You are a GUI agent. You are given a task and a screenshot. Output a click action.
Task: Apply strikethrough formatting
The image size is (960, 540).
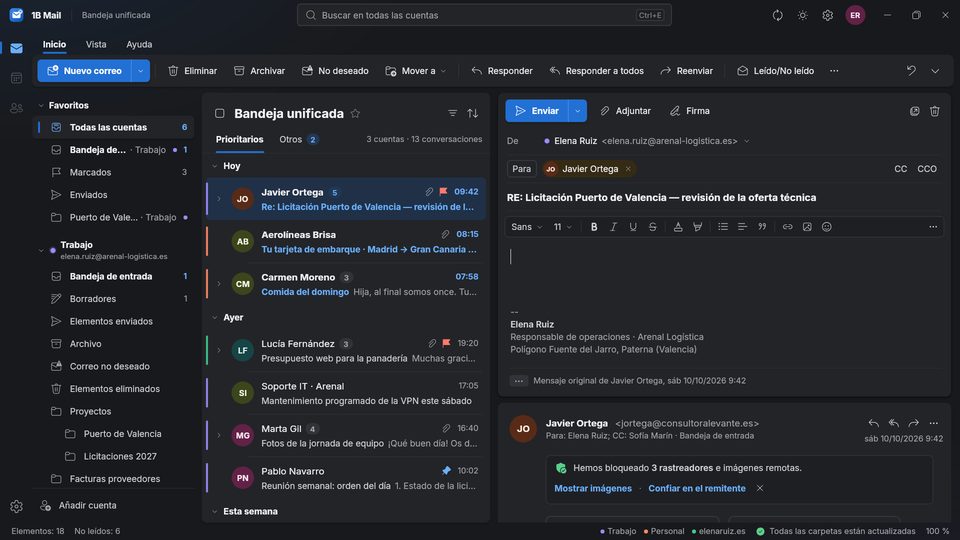[652, 227]
